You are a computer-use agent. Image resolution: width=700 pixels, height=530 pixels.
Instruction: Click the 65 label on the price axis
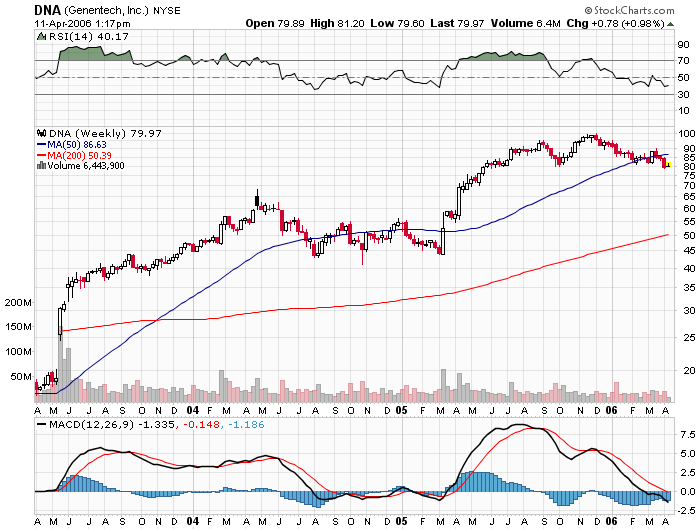(x=689, y=196)
